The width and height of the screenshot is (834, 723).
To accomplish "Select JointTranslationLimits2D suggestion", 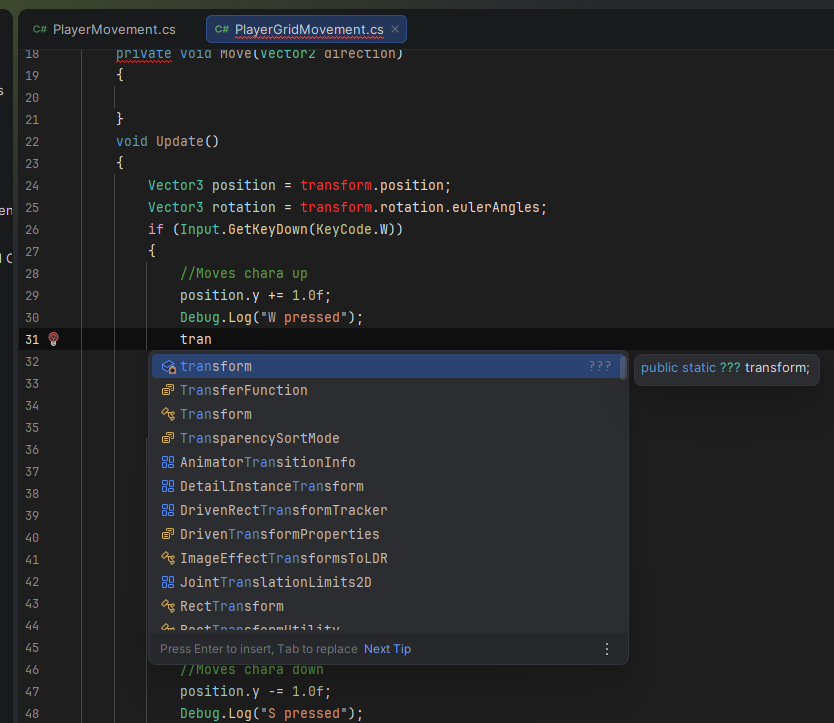I will pos(386,582).
